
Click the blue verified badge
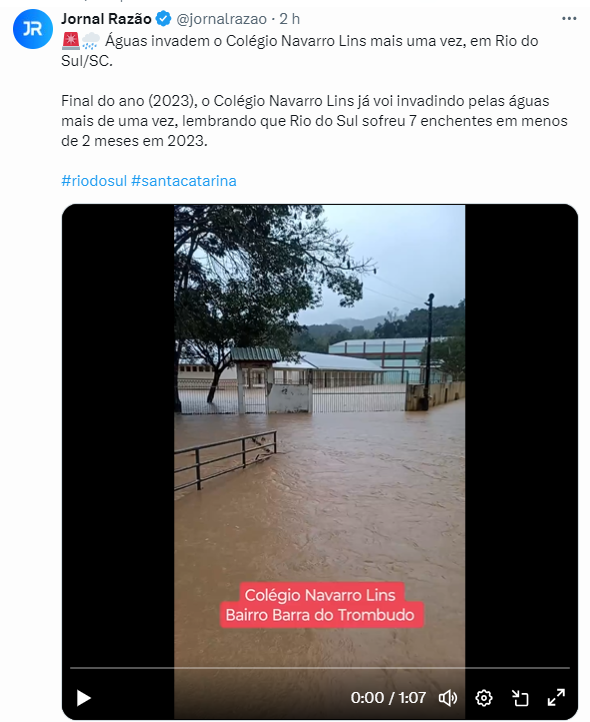(x=164, y=19)
